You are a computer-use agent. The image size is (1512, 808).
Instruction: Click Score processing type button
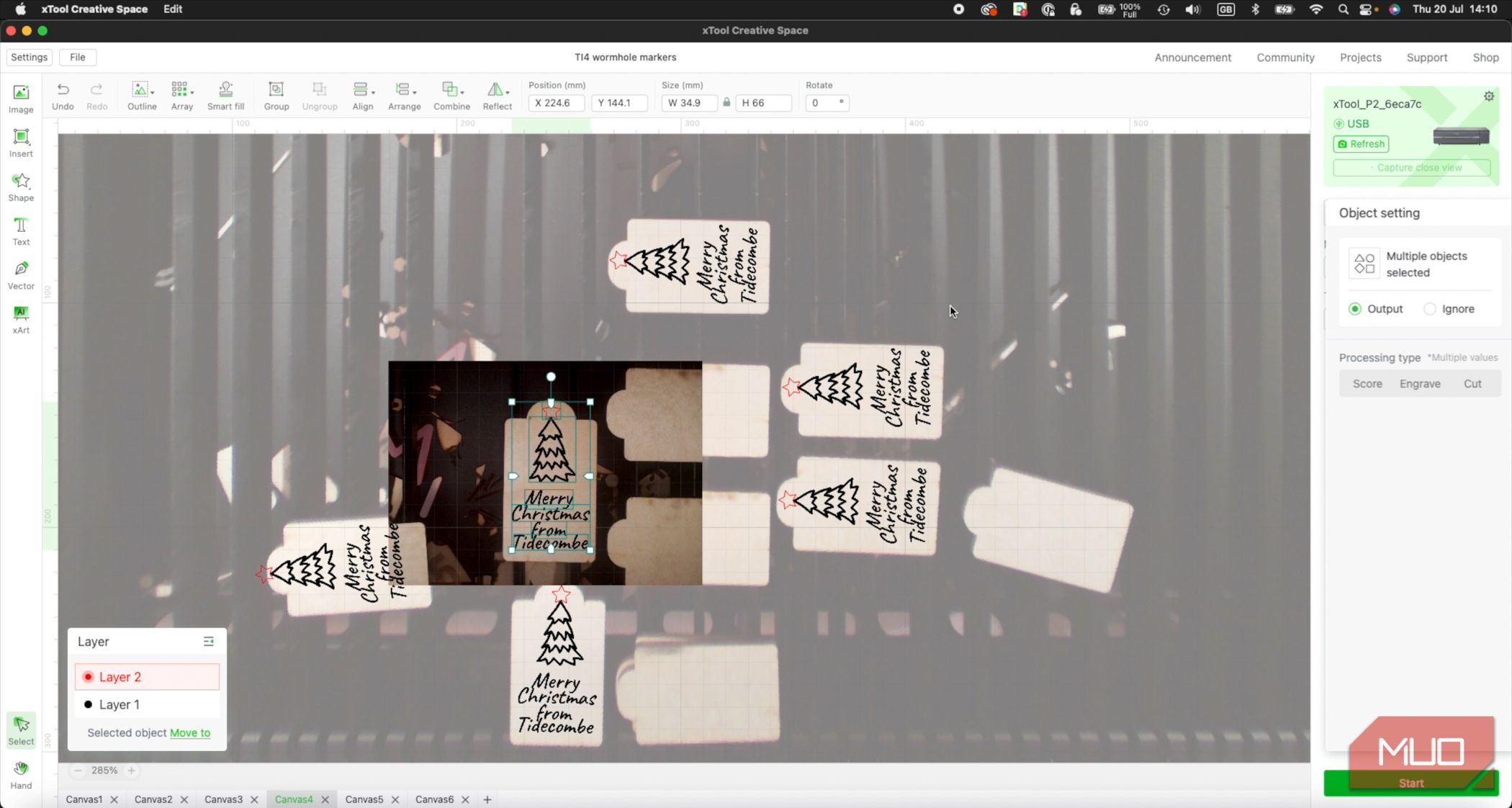[x=1367, y=383]
